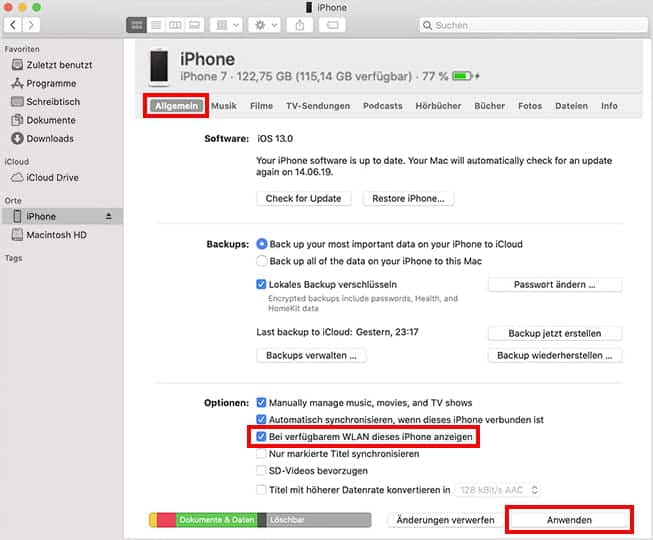Enable SD-Videos bevorzugen checkbox
The height and width of the screenshot is (540, 653).
(261, 471)
